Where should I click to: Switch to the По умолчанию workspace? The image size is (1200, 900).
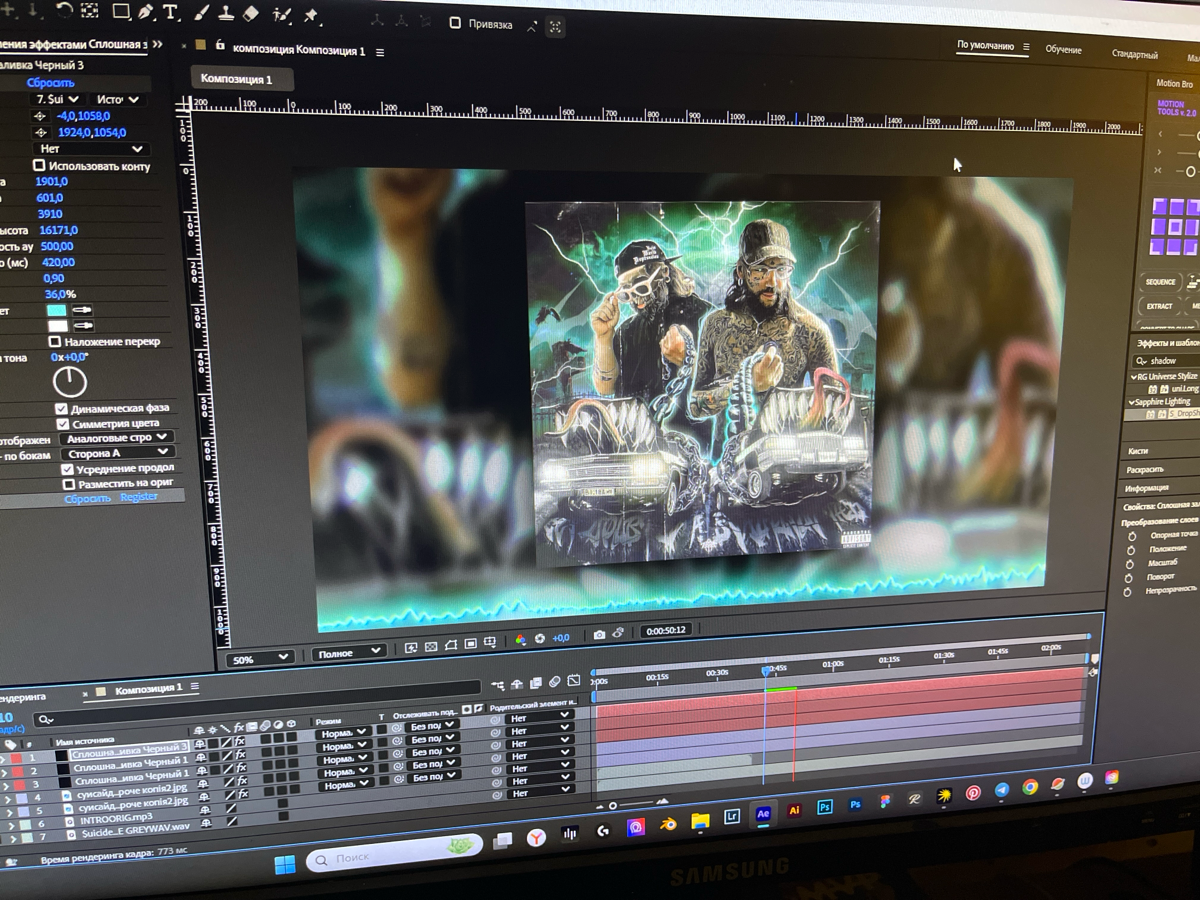click(984, 45)
